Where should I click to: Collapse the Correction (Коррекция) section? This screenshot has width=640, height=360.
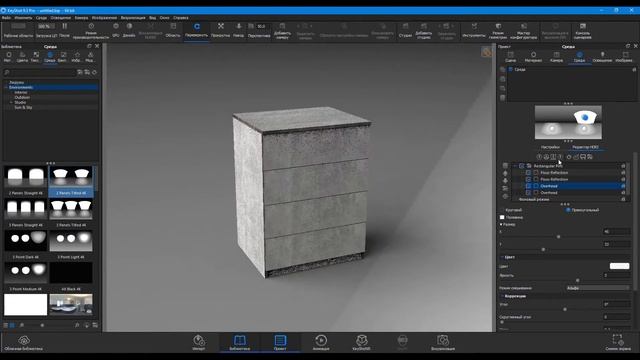coord(502,296)
